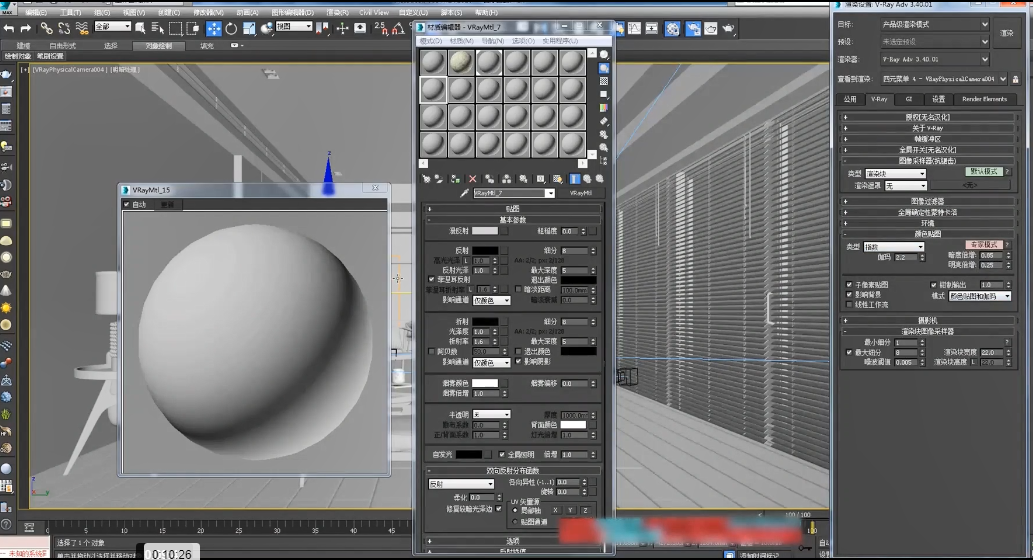
Task: Toggle the 暗淡距离 checkbox
Action: click(x=518, y=290)
